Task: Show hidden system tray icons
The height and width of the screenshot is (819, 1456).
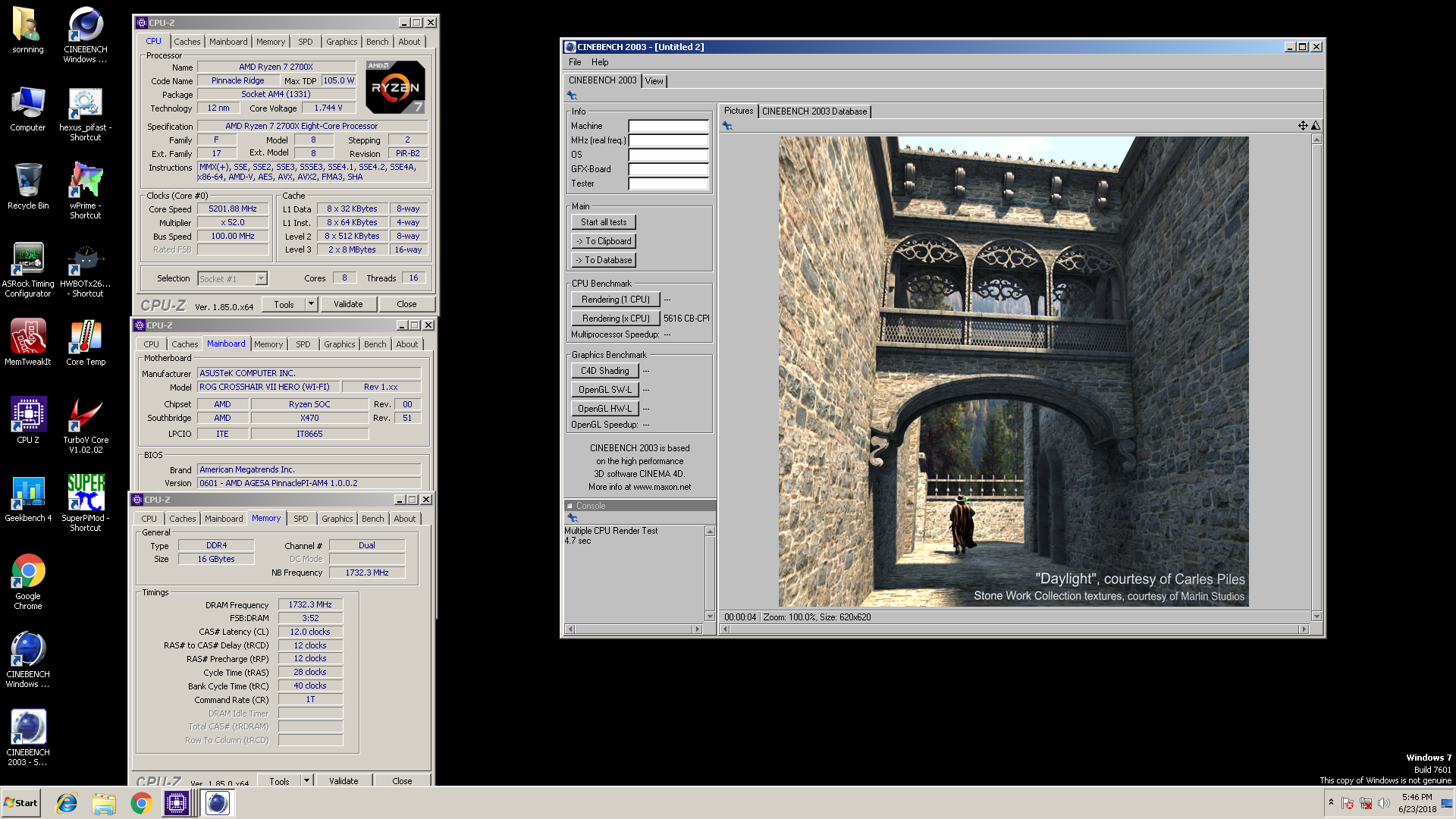Action: [x=1331, y=802]
